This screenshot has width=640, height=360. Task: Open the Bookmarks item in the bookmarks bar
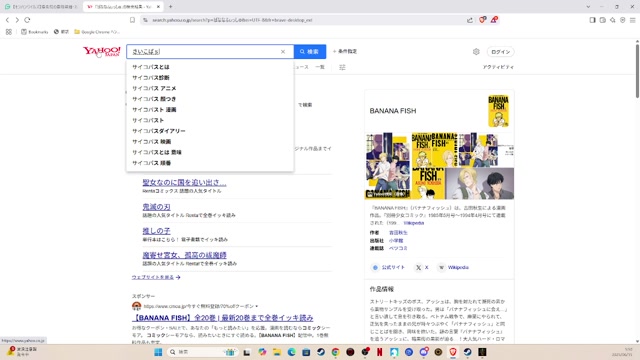[35, 31]
